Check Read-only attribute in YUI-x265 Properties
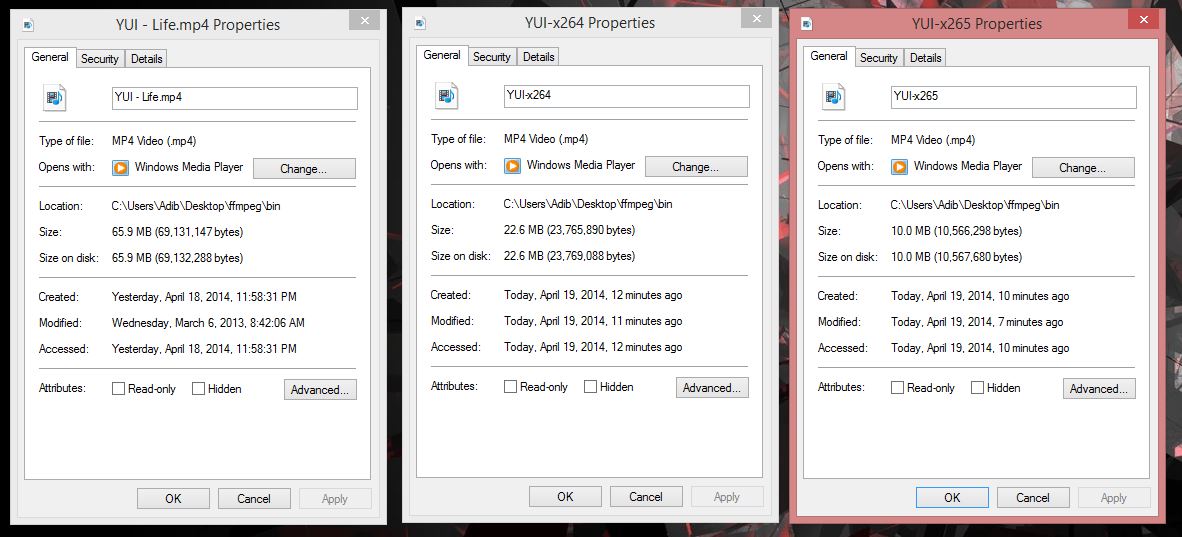This screenshot has width=1182, height=537. click(x=897, y=388)
